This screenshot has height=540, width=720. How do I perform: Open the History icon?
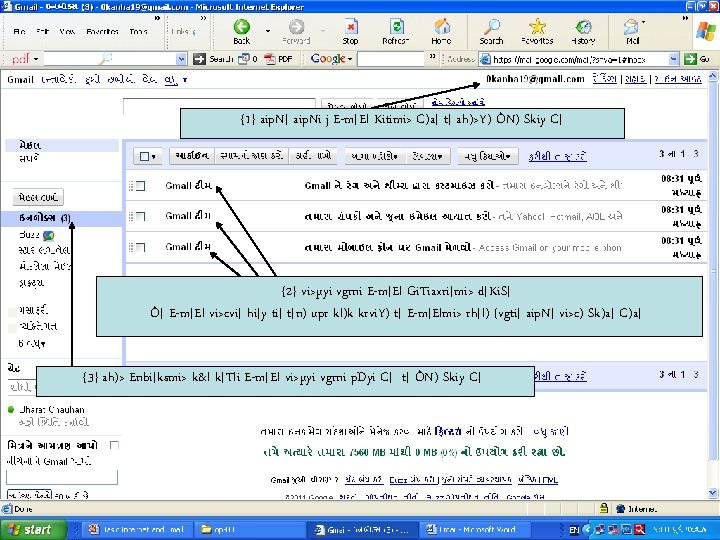(583, 27)
